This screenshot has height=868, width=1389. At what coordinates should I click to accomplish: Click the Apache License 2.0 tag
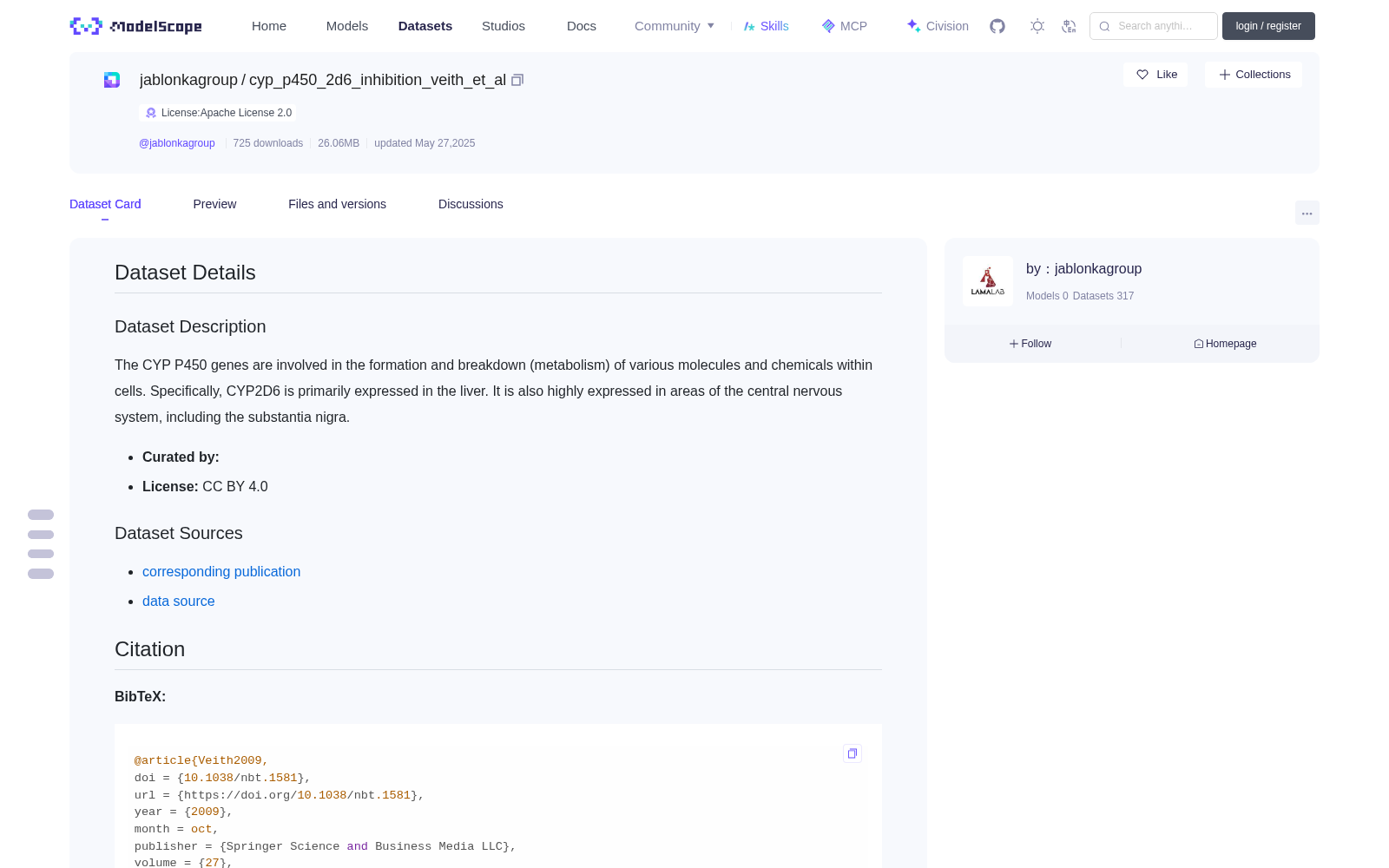[218, 113]
